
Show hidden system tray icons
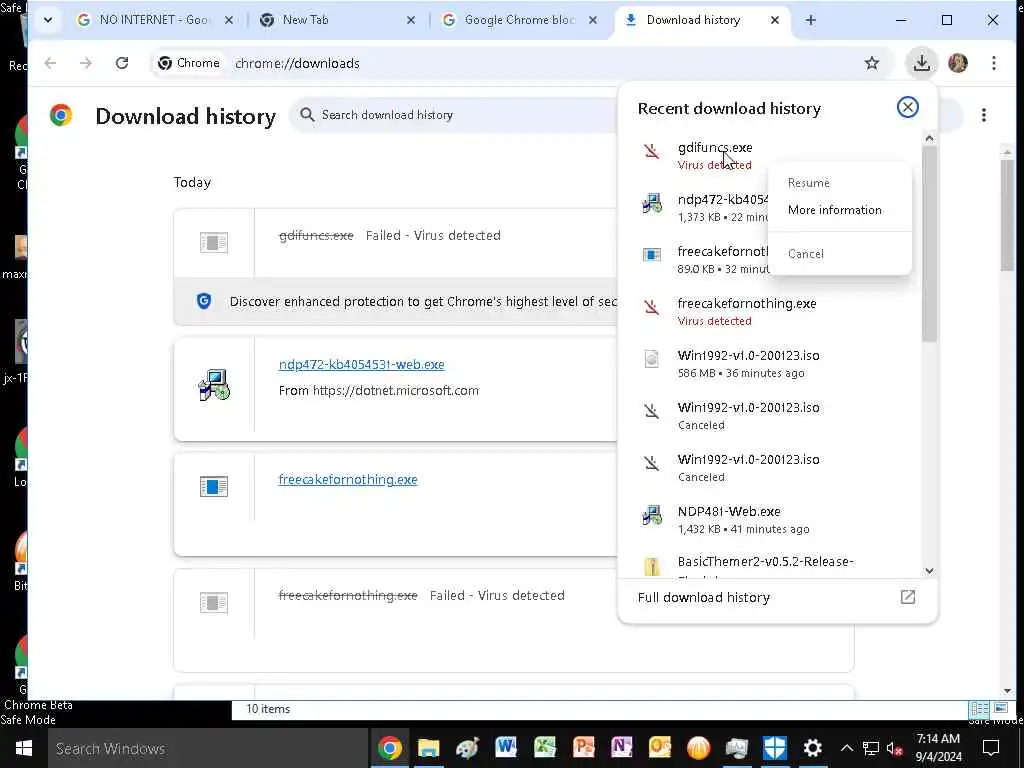[846, 748]
